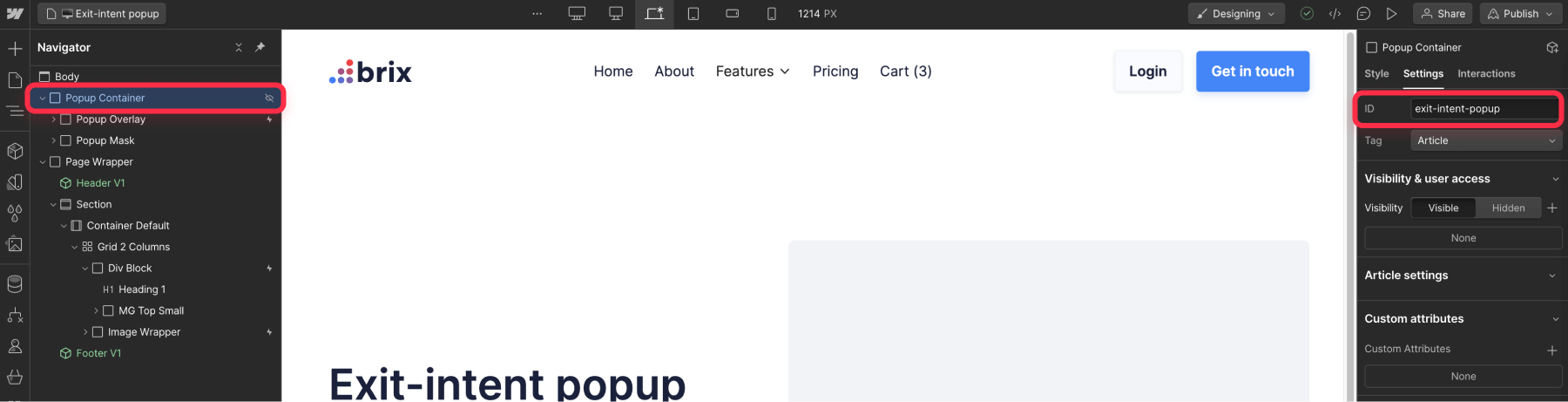Switch to the tablet breakpoint
This screenshot has height=402, width=1568.
point(693,14)
